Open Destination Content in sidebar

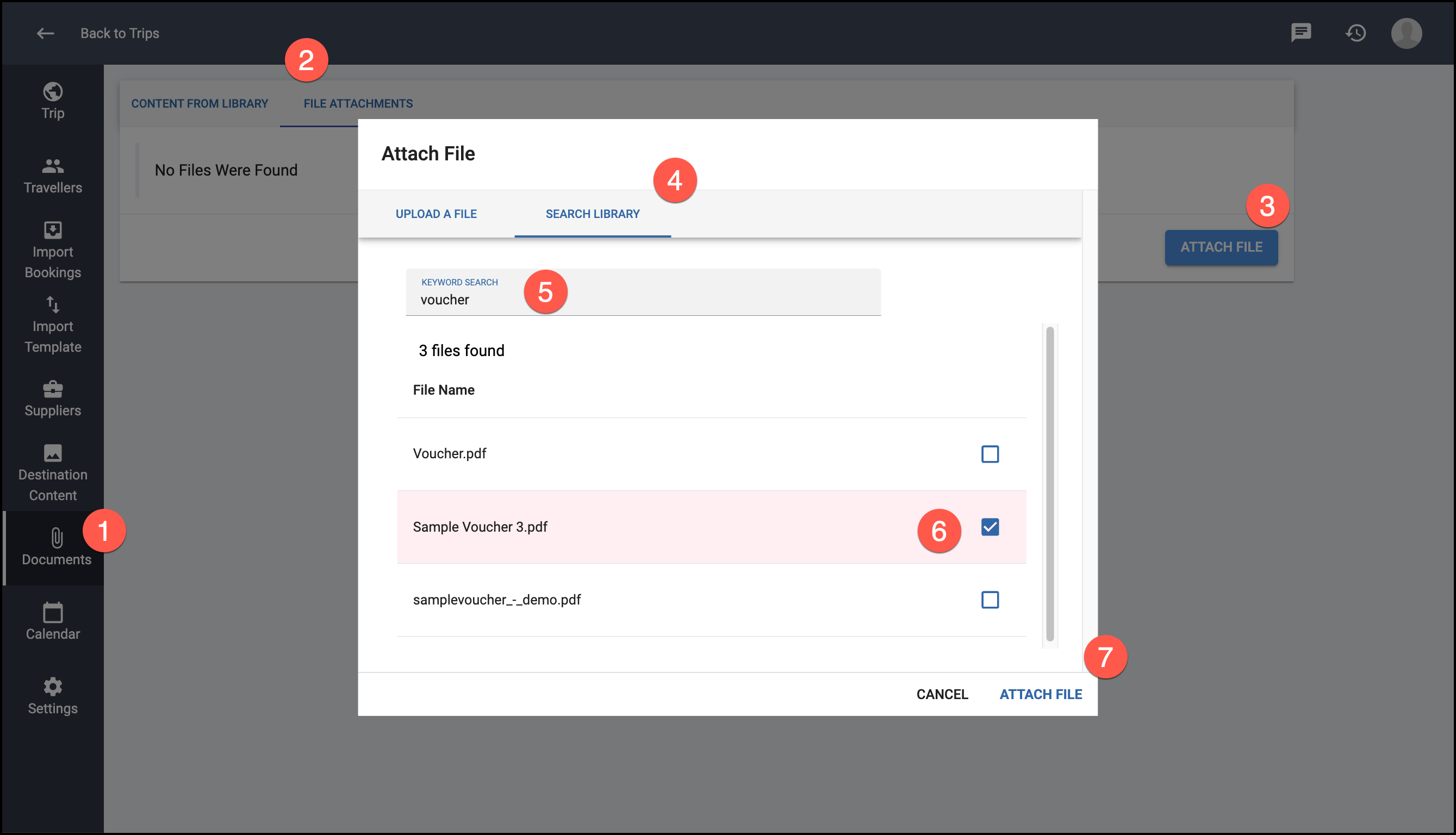click(53, 473)
